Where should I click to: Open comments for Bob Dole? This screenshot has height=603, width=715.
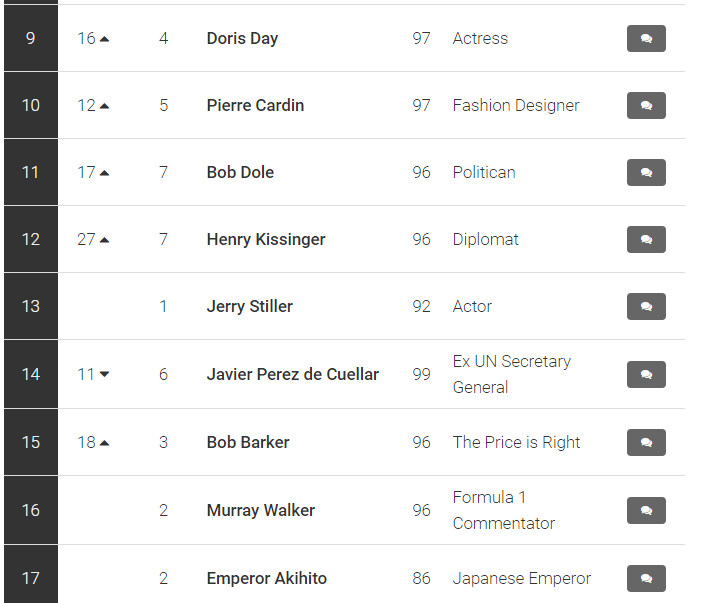(x=646, y=172)
